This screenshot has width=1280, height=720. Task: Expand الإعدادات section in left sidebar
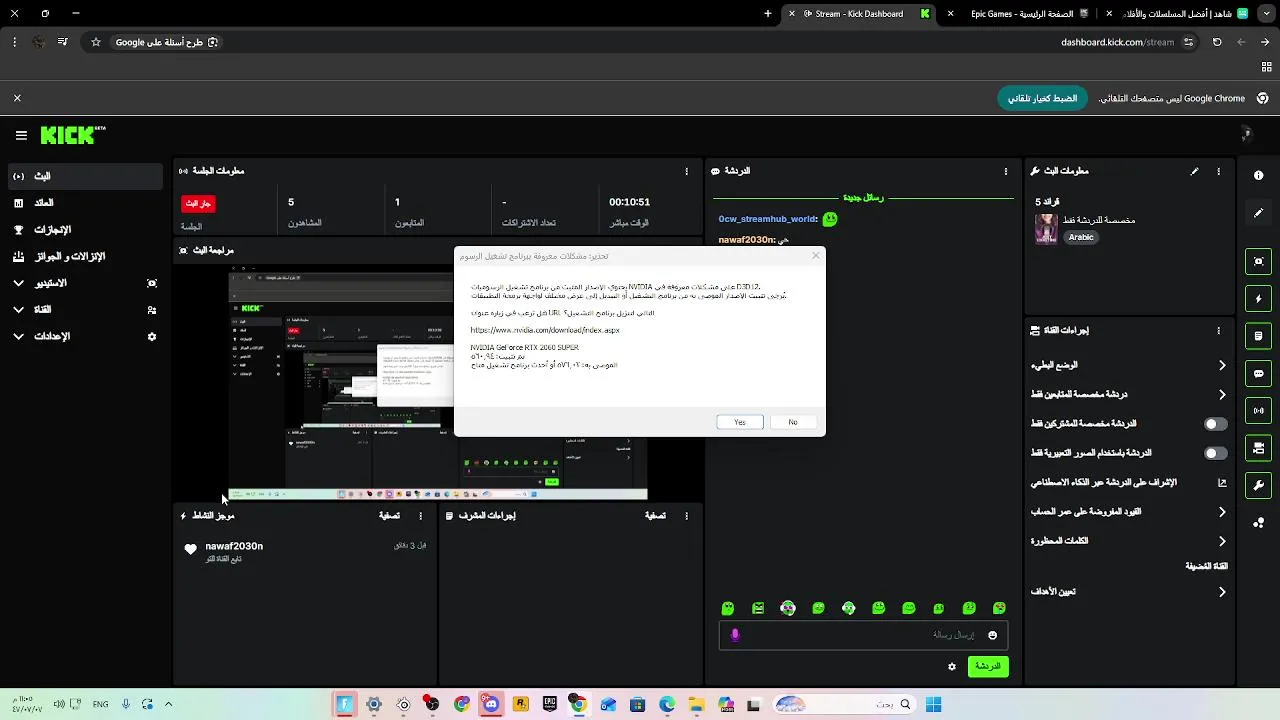click(x=85, y=337)
